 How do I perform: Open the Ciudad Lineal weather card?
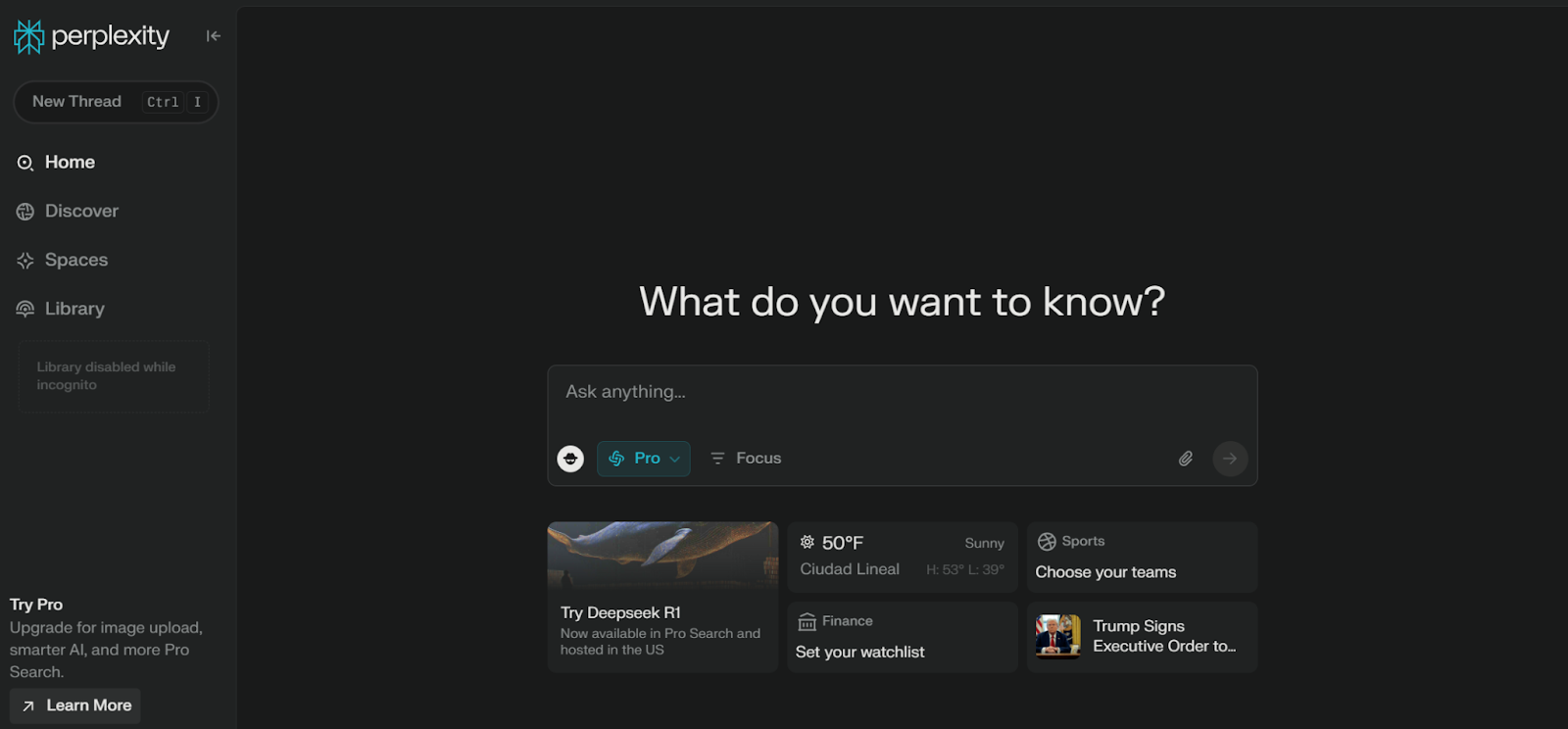[903, 558]
